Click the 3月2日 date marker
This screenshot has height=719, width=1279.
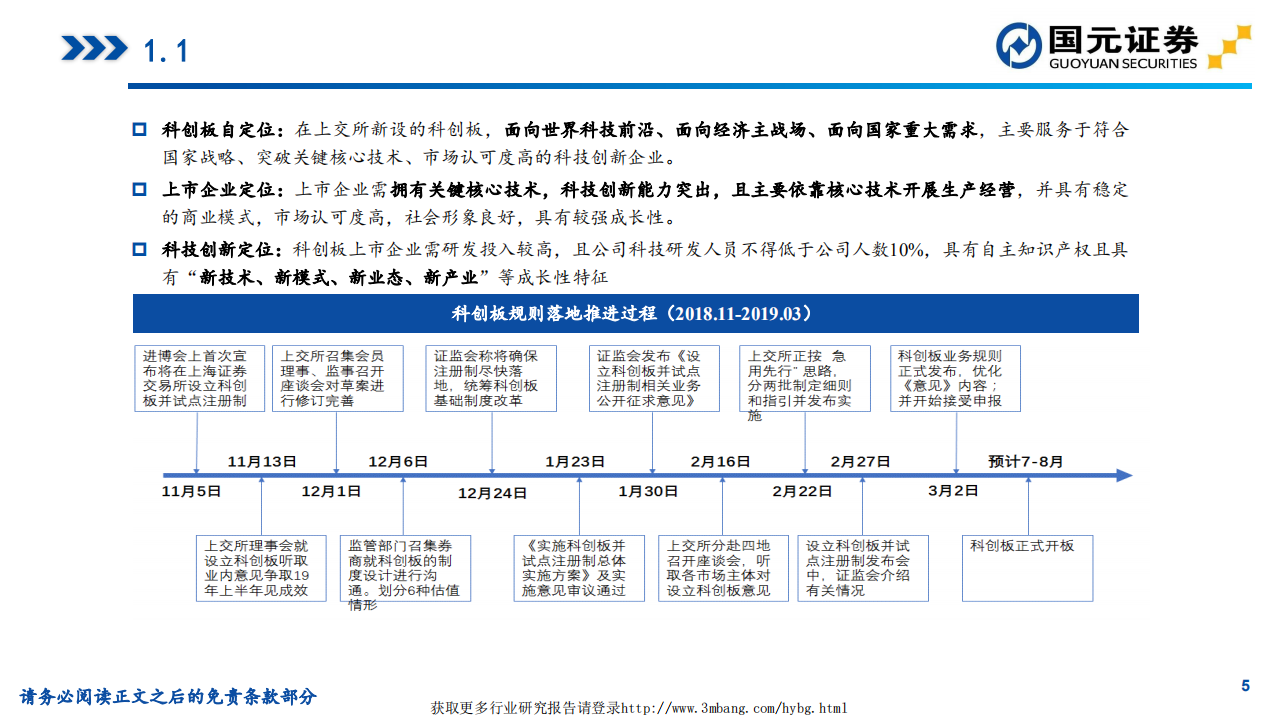(x=953, y=490)
